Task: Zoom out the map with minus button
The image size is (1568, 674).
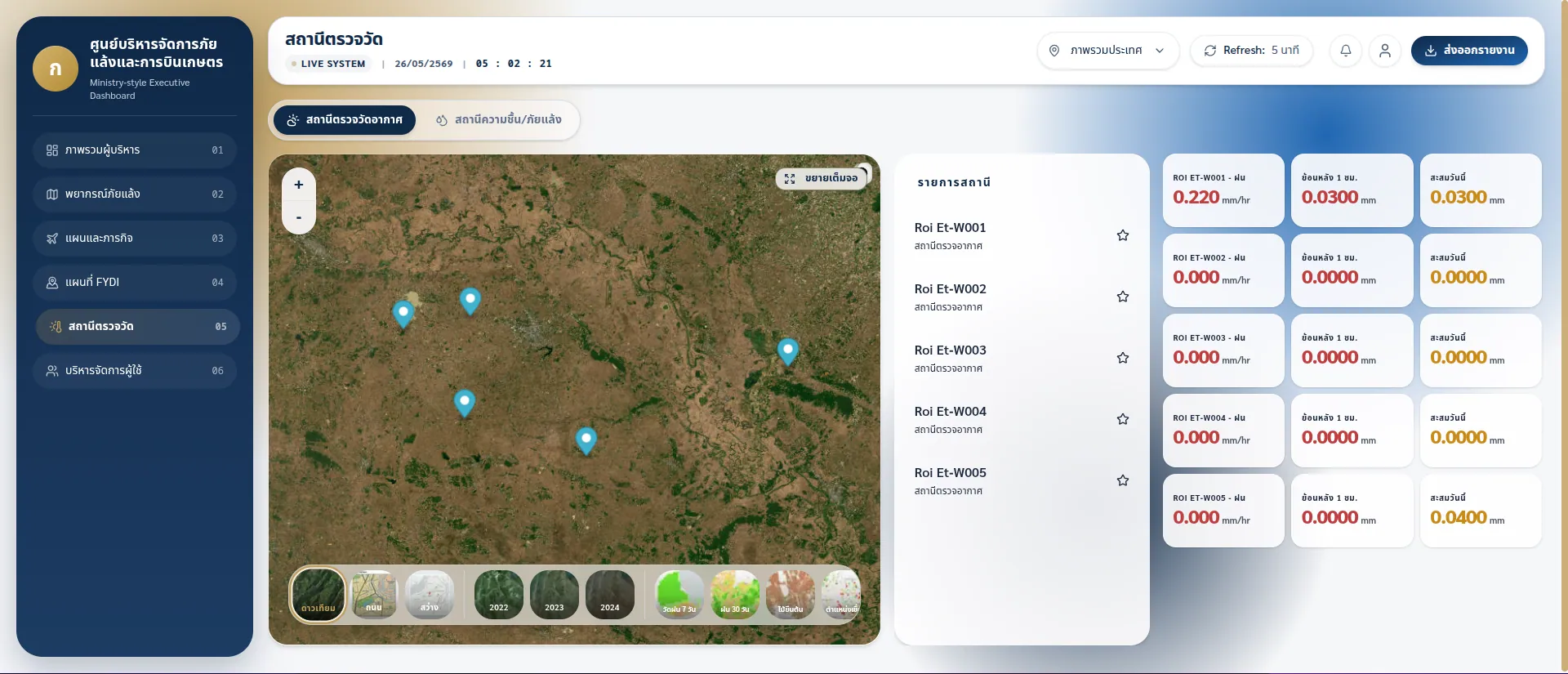Action: [x=299, y=217]
